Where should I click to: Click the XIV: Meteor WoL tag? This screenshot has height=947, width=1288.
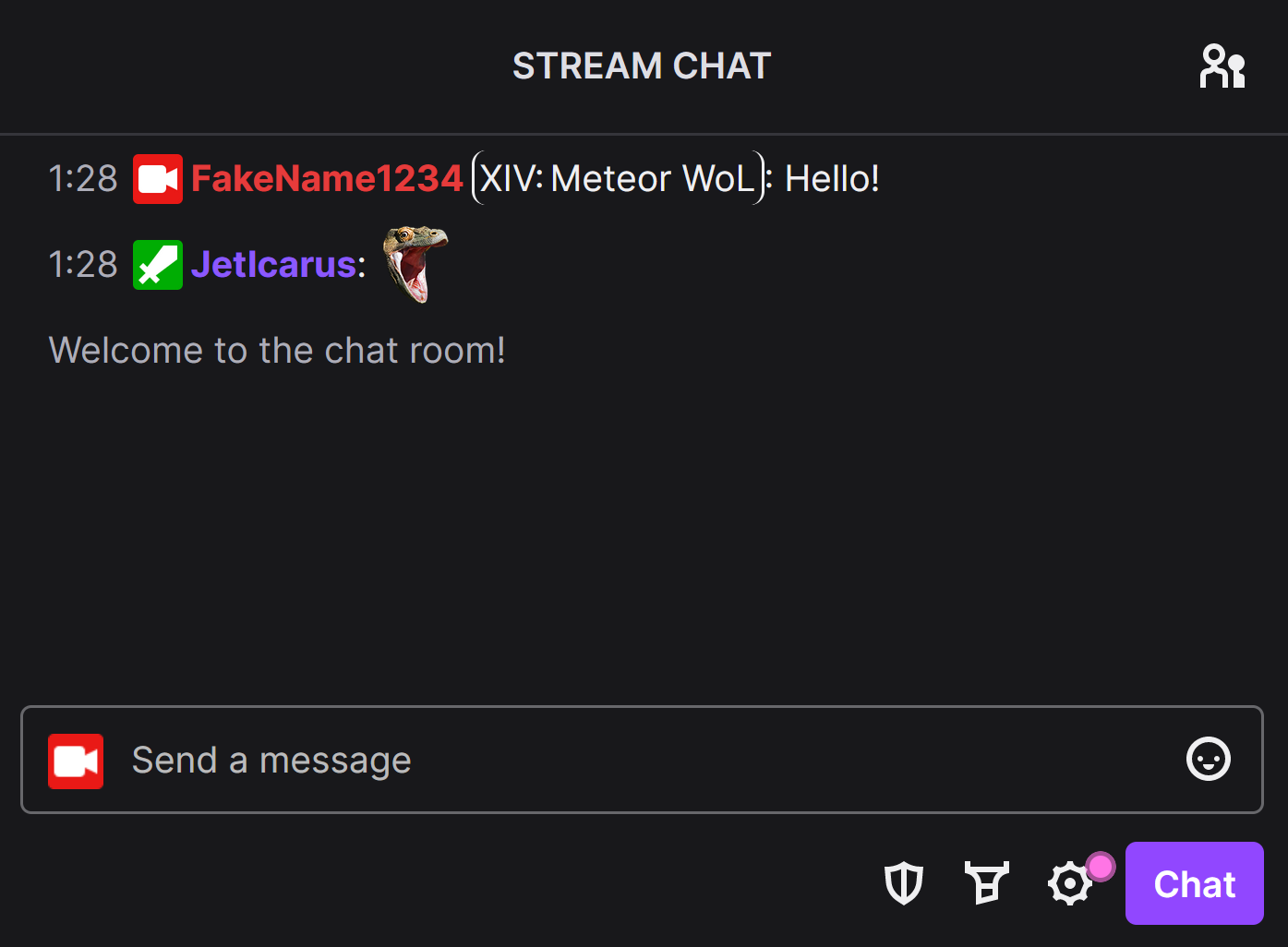pyautogui.click(x=617, y=178)
